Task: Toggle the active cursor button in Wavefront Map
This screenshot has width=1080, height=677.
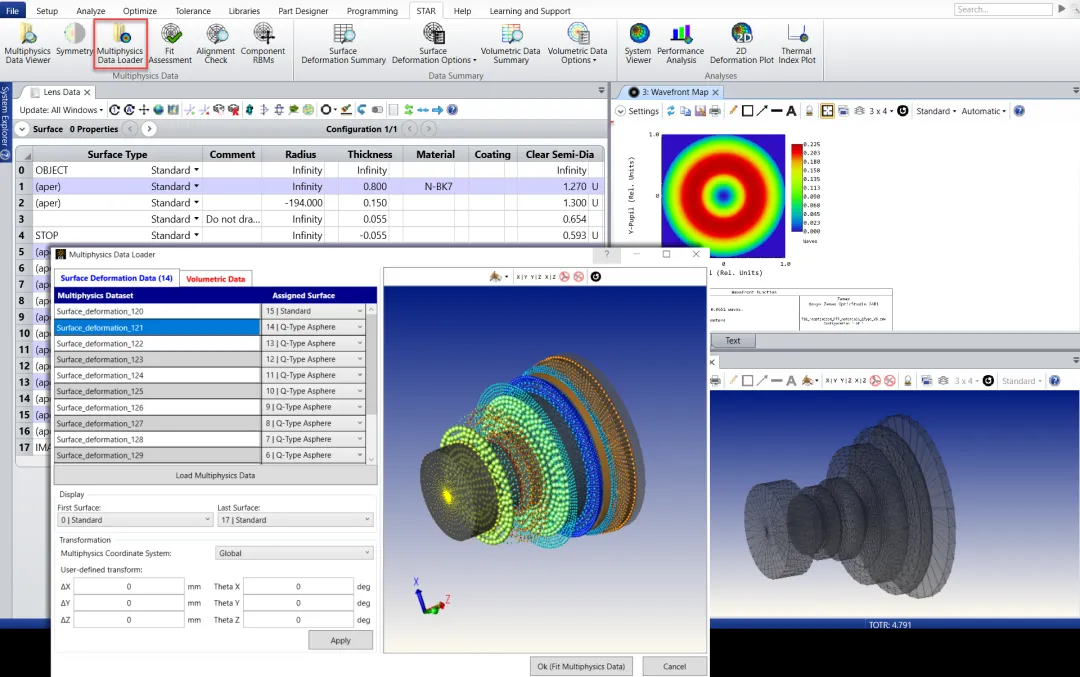Action: pos(827,111)
